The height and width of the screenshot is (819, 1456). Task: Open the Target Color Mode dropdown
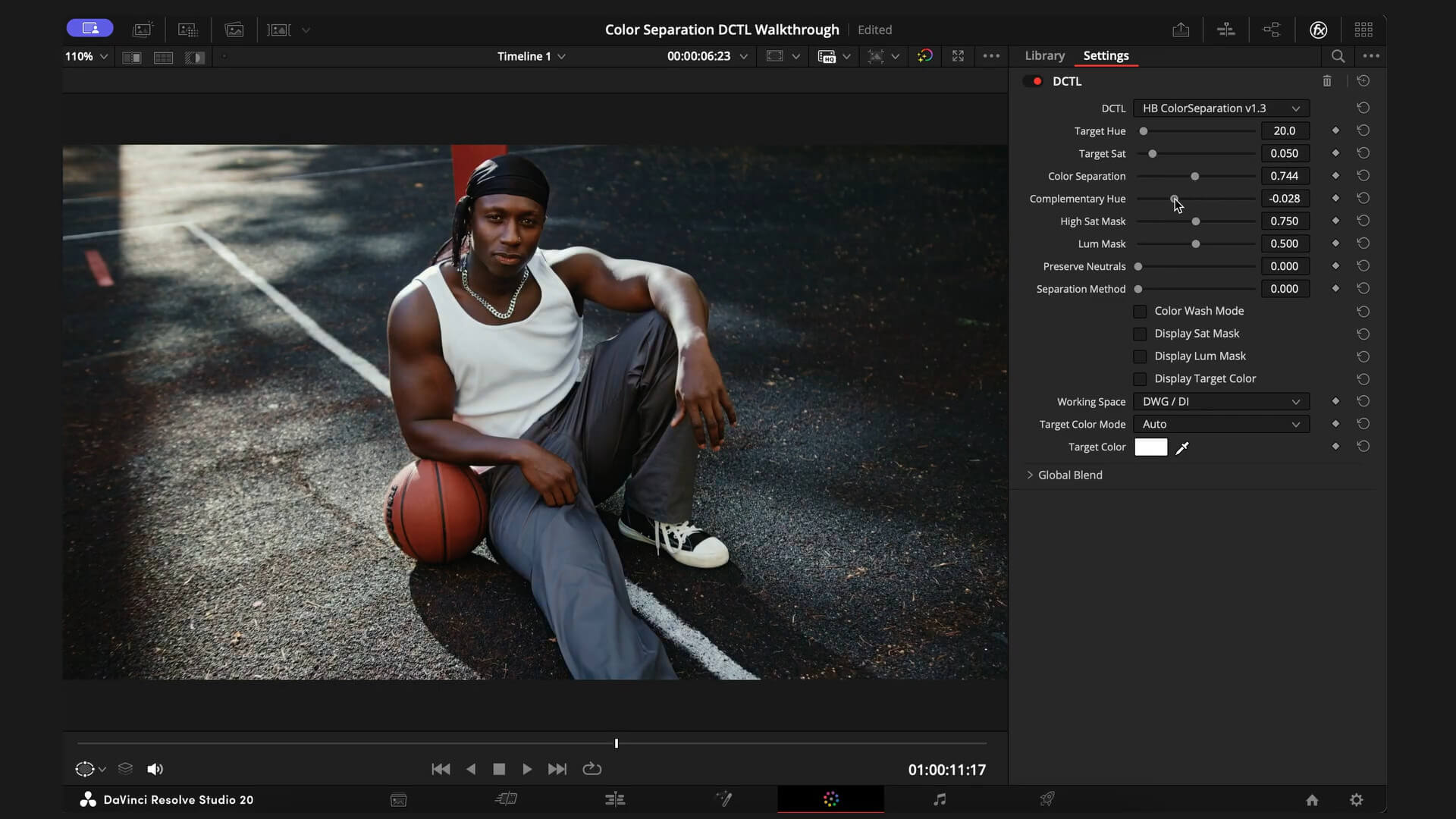point(1221,425)
